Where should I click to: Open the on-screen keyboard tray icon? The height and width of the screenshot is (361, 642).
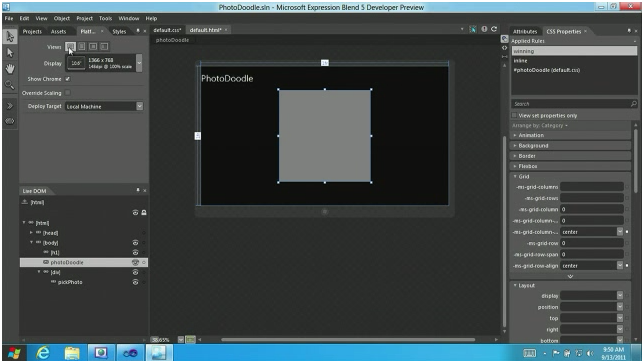click(x=529, y=353)
